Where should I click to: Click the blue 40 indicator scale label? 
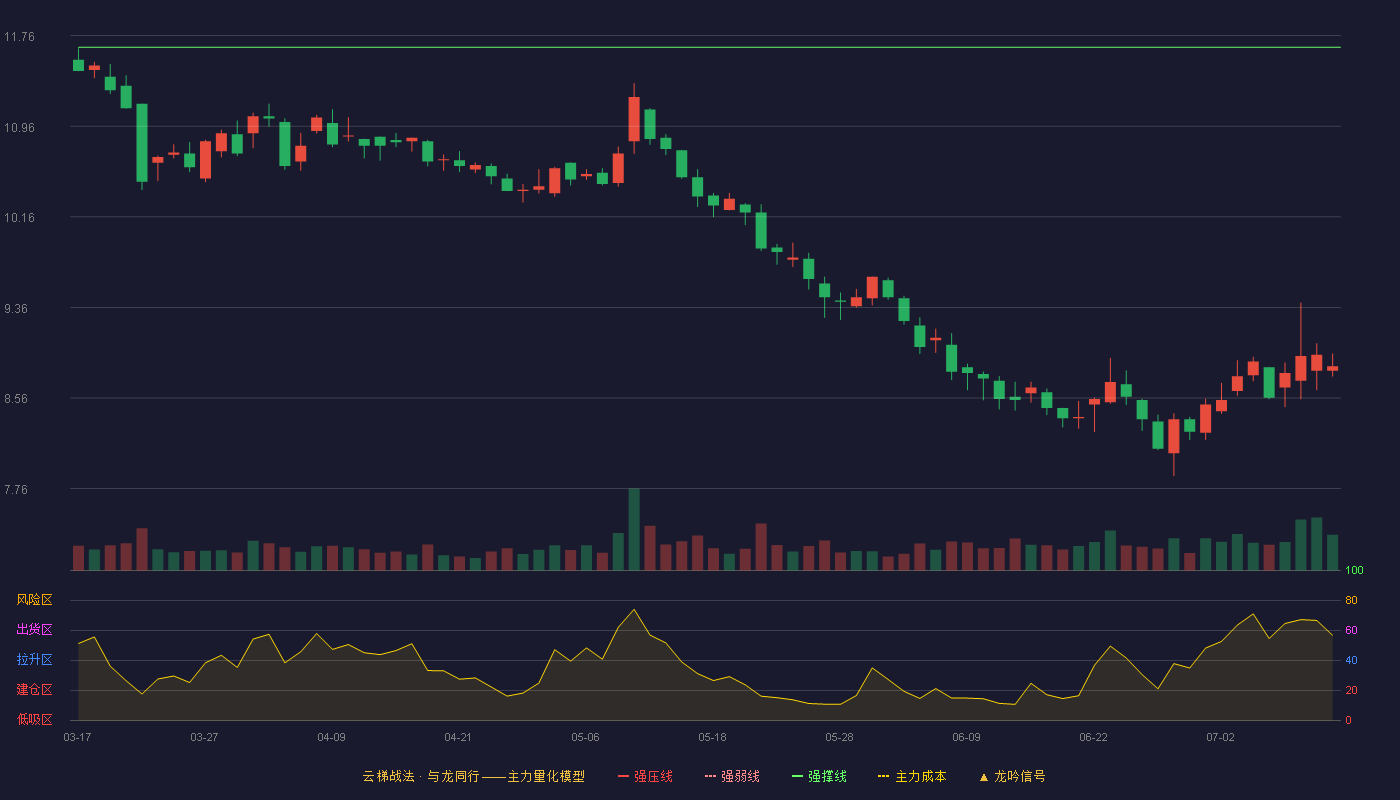(x=1351, y=660)
